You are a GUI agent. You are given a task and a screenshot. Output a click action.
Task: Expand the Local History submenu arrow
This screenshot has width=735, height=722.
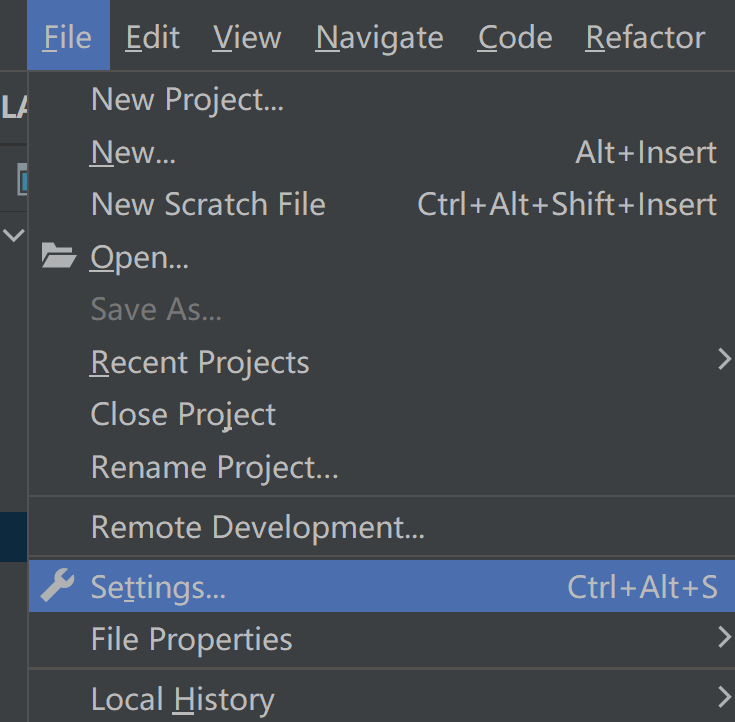[x=725, y=697]
